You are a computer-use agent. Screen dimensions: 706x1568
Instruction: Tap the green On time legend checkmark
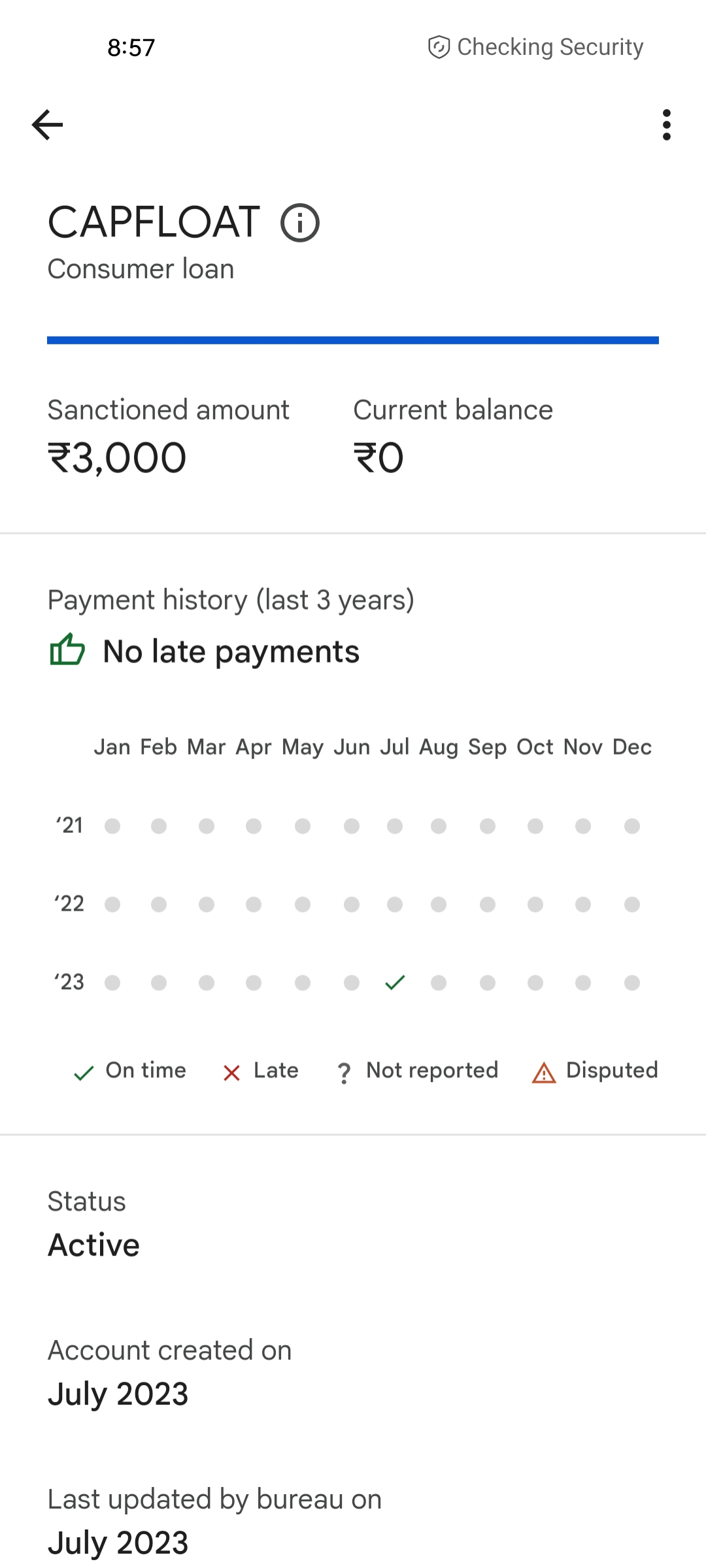84,1073
